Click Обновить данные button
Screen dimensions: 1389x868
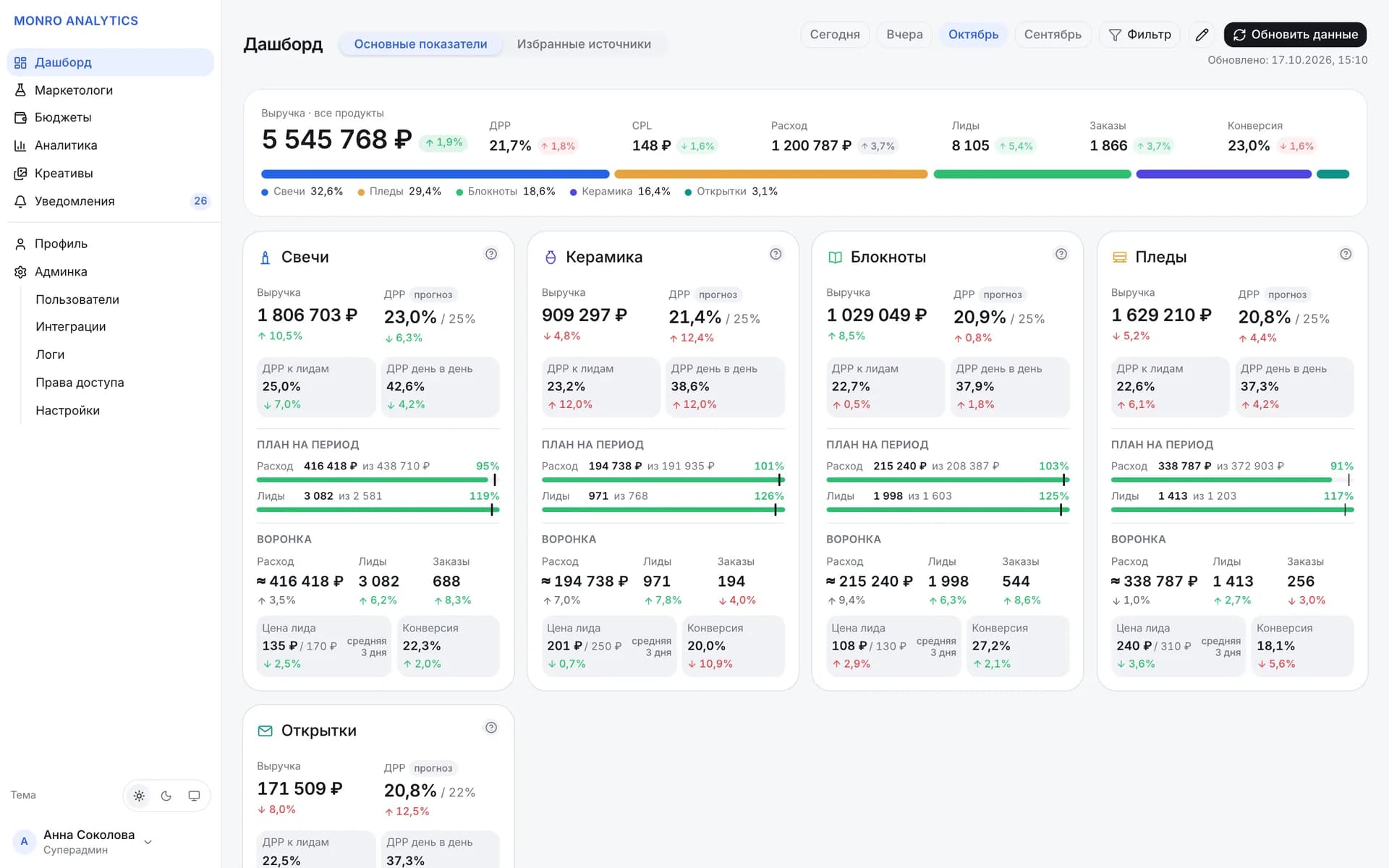[x=1295, y=35]
